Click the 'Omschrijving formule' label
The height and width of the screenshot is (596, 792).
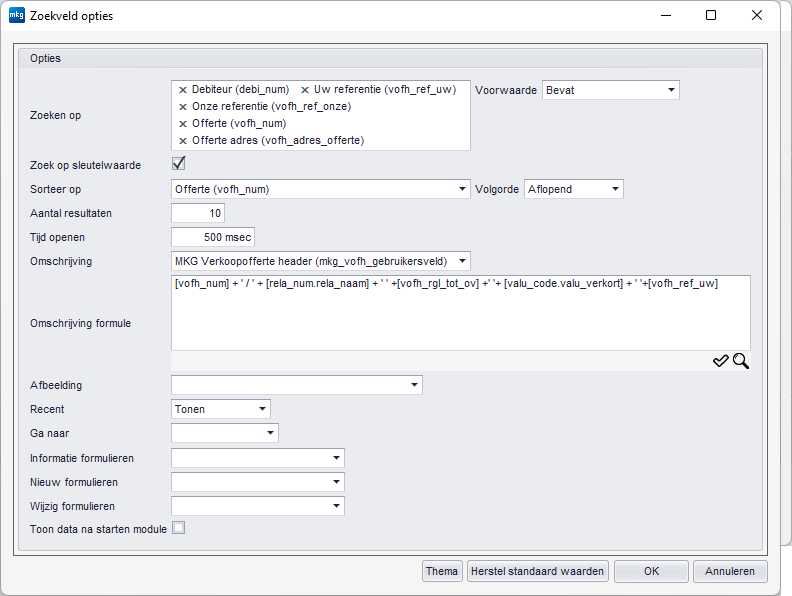pos(80,323)
